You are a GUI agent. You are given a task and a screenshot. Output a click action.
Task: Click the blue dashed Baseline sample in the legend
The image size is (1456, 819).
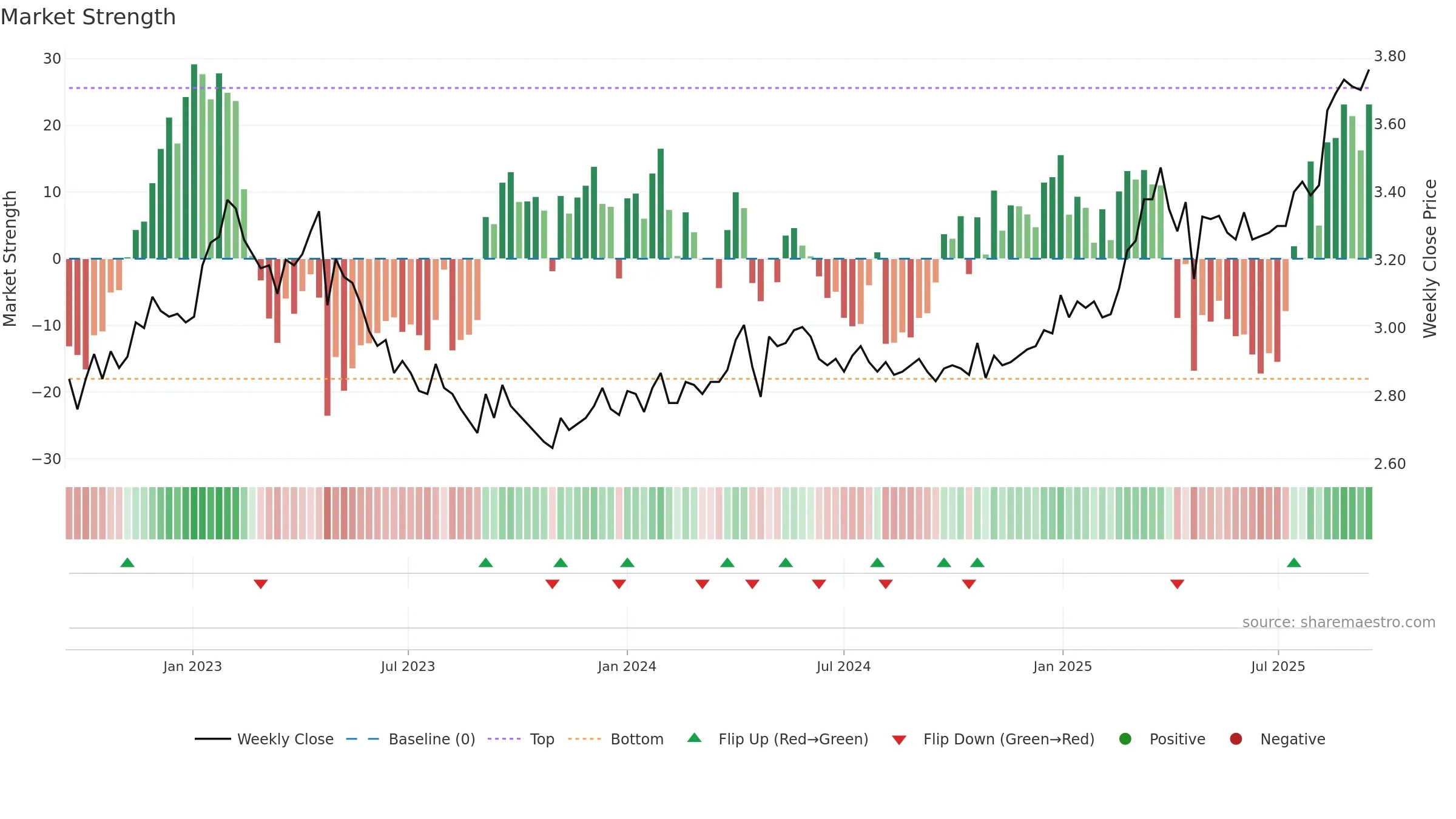(x=363, y=739)
